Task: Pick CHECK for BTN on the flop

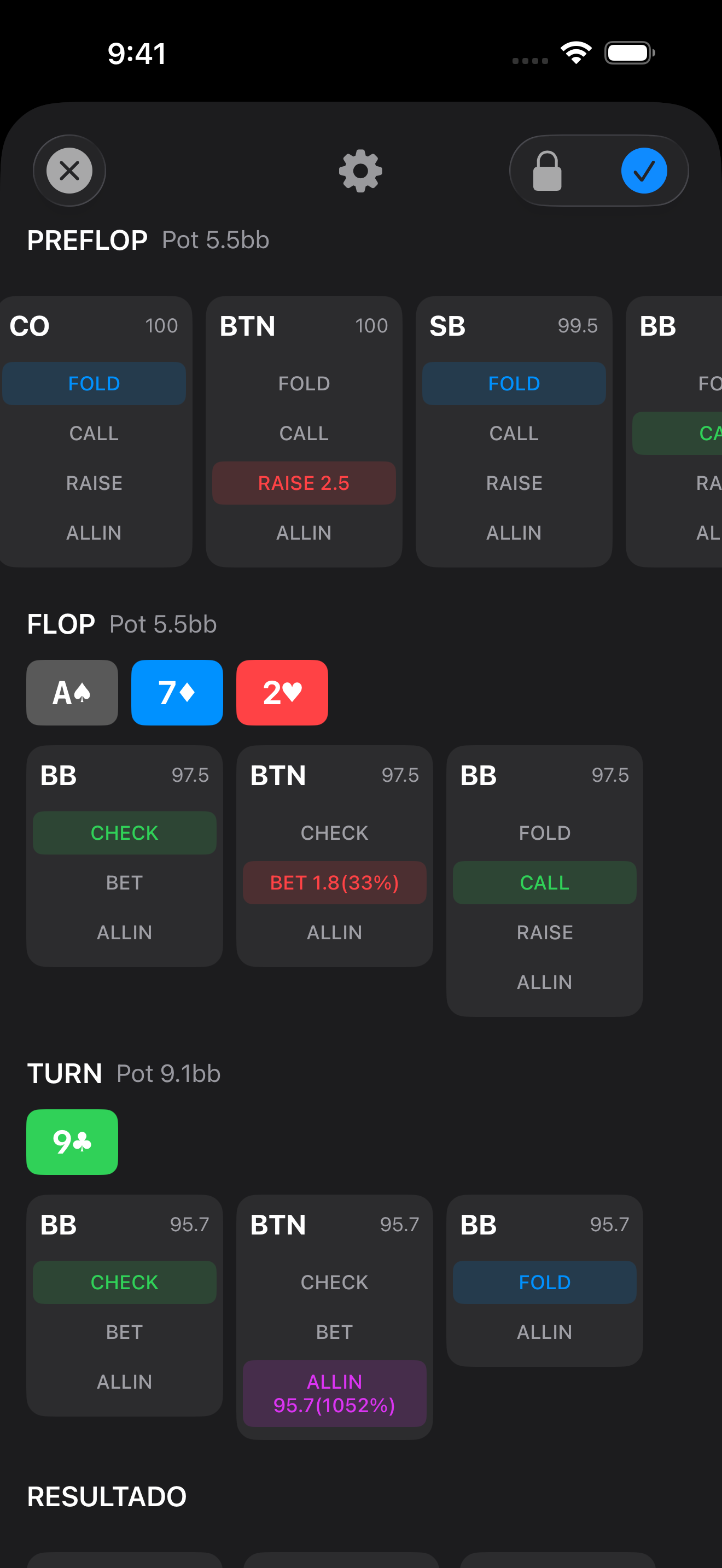Action: tap(334, 833)
